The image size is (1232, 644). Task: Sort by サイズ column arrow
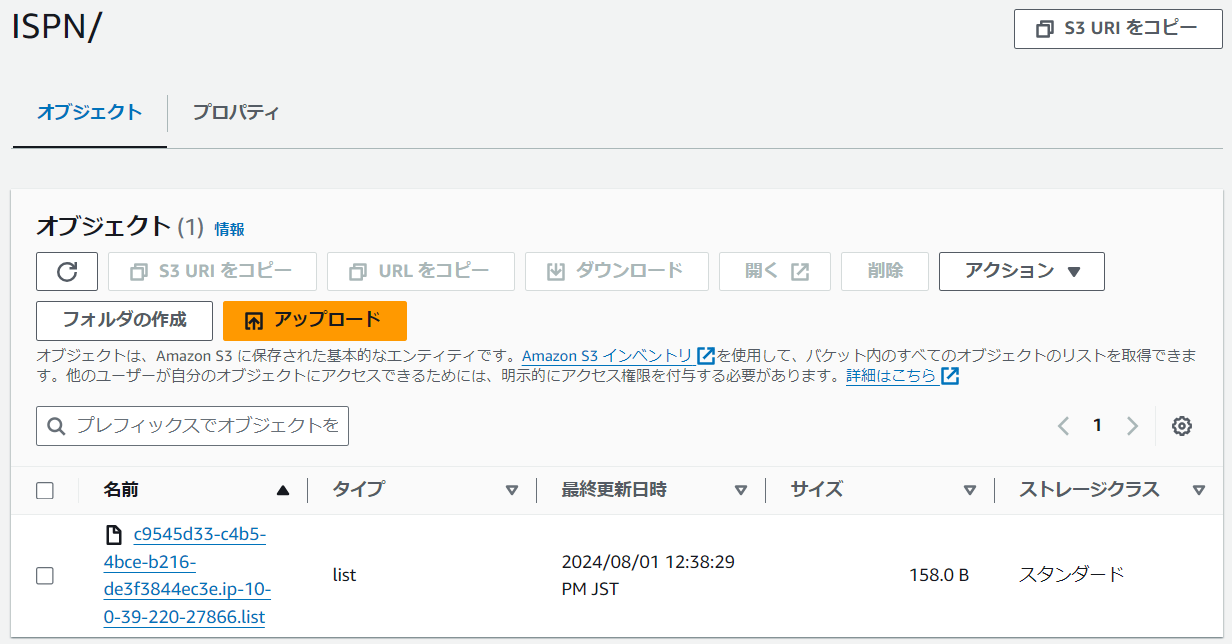coord(970,490)
